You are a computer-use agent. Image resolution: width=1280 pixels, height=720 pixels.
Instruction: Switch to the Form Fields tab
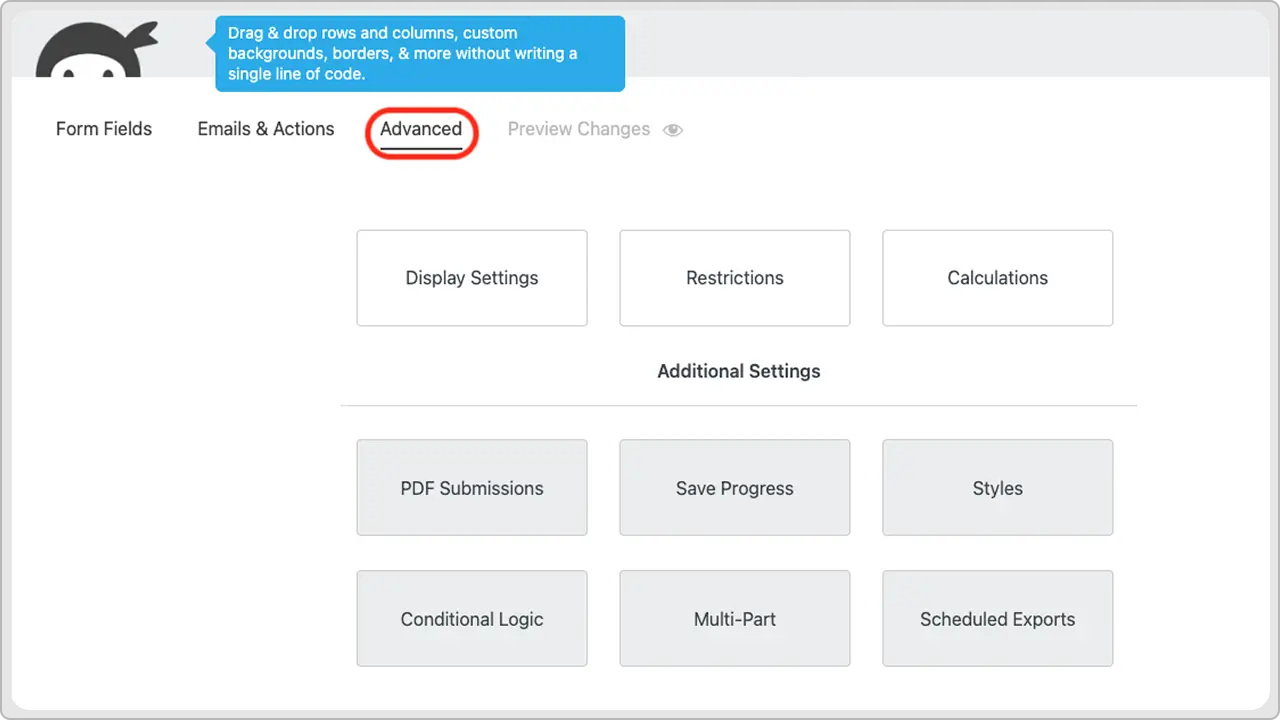pos(104,129)
